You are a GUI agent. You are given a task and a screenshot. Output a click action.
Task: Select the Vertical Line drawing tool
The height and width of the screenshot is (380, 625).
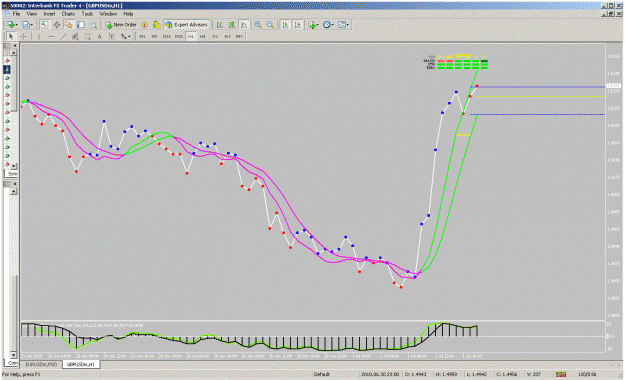point(39,36)
